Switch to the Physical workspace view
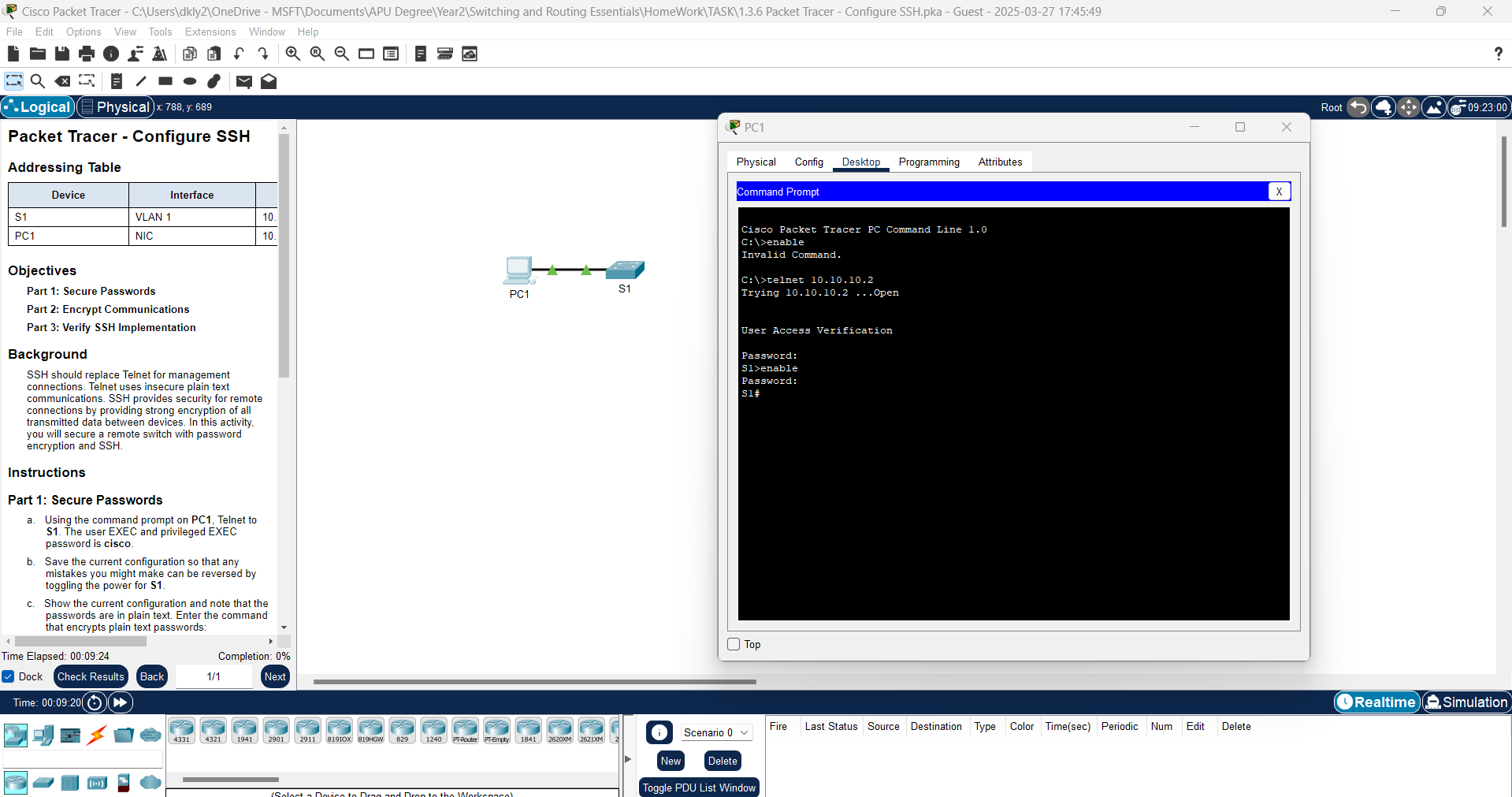 coord(115,106)
